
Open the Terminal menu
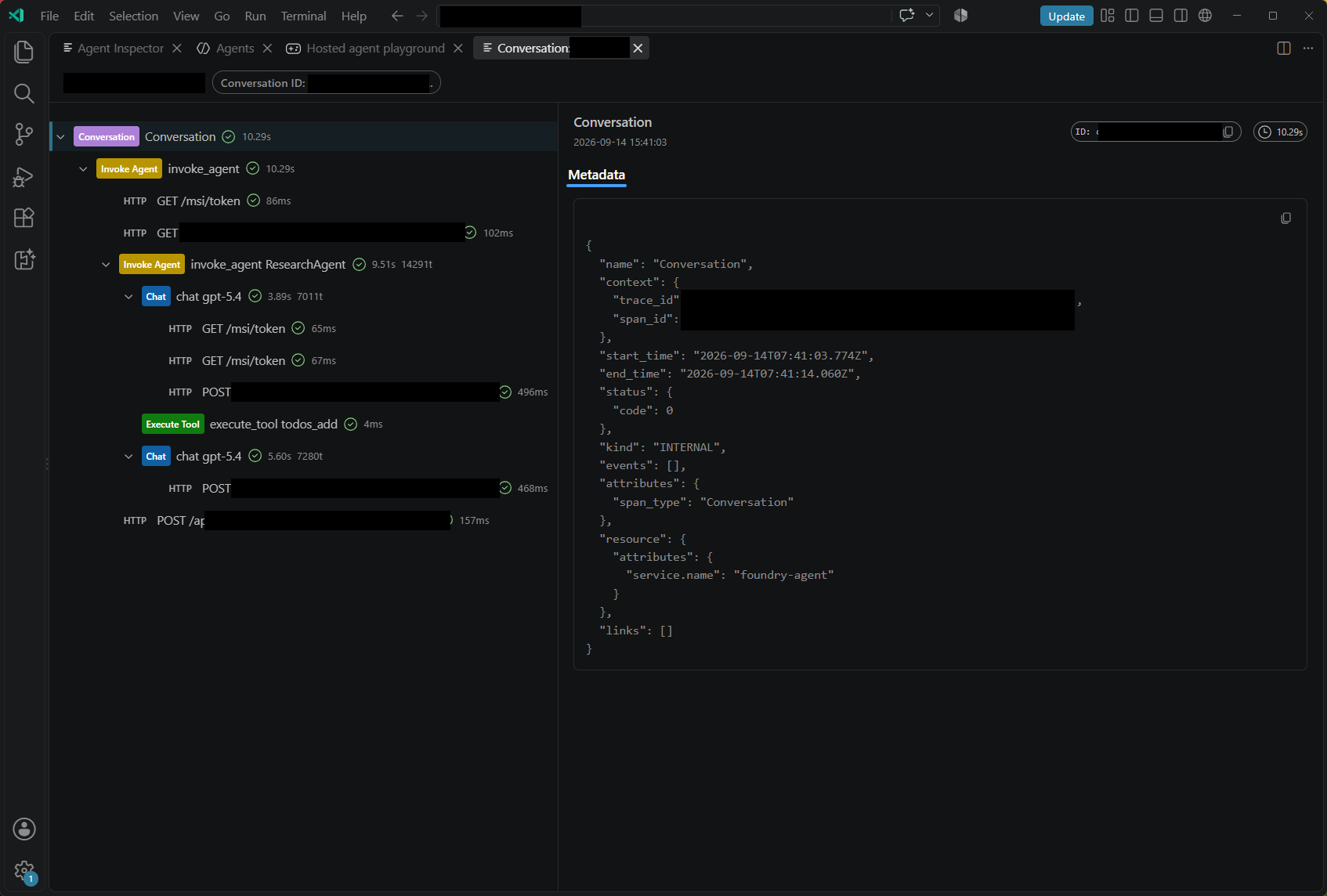pos(303,16)
